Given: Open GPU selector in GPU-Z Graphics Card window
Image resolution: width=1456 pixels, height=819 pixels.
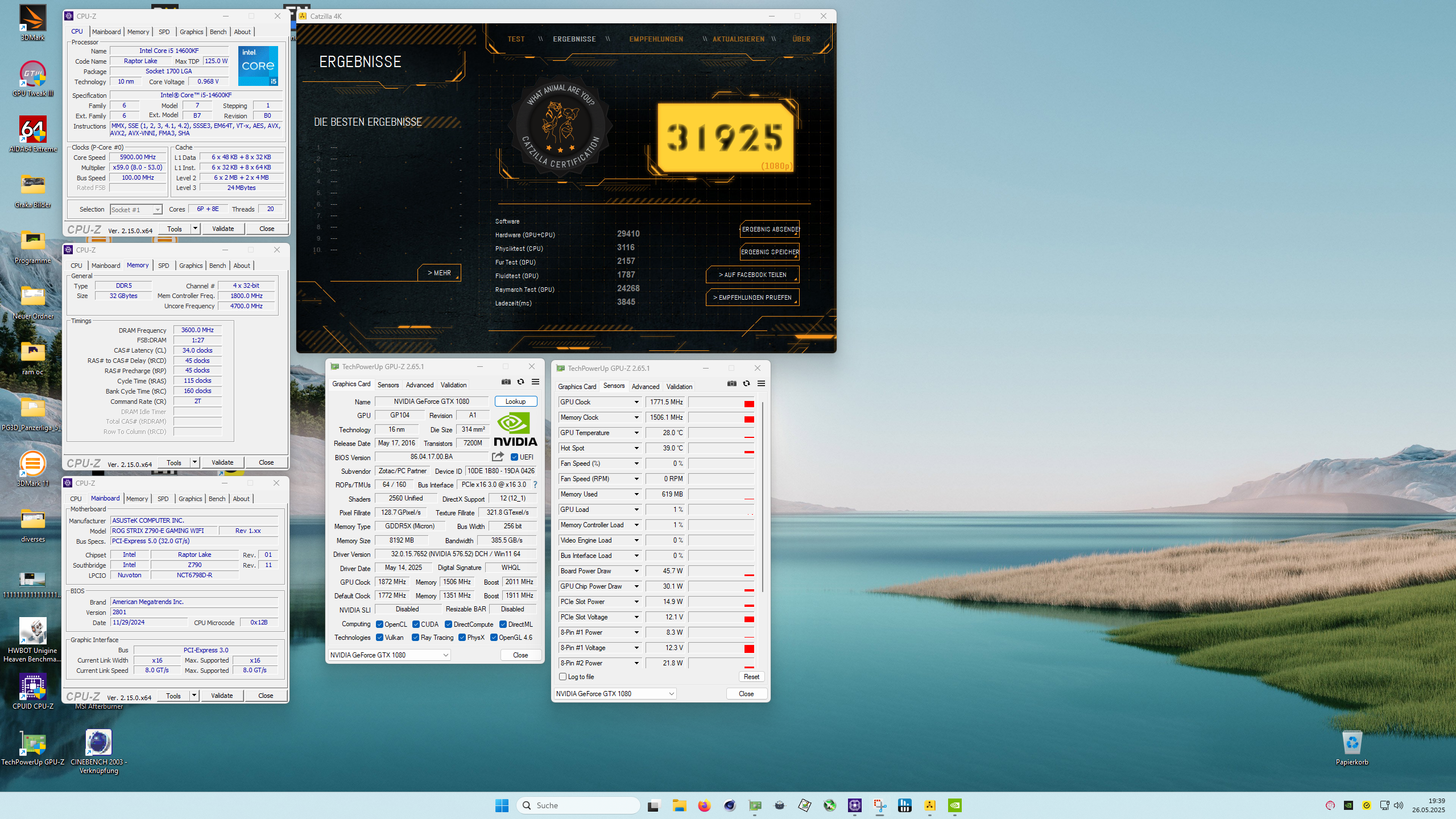Looking at the screenshot, I should pos(390,655).
